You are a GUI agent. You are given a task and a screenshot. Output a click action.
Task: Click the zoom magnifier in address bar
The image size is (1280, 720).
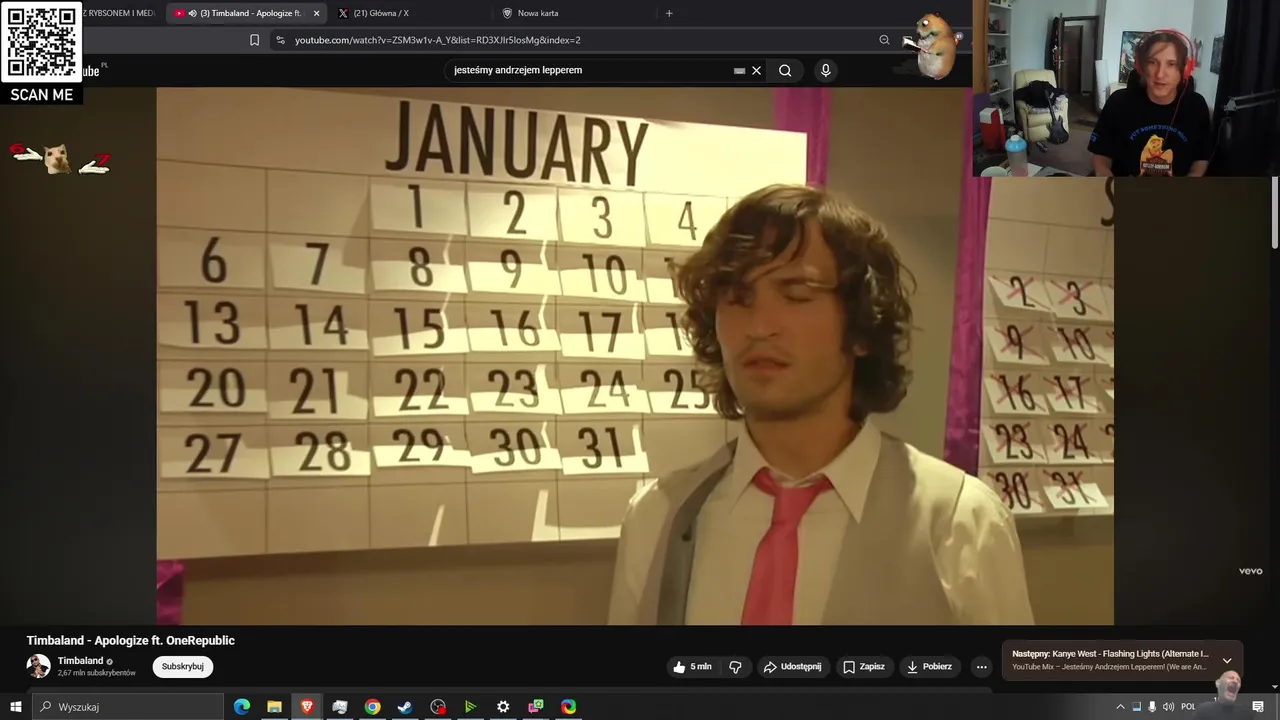click(x=884, y=40)
